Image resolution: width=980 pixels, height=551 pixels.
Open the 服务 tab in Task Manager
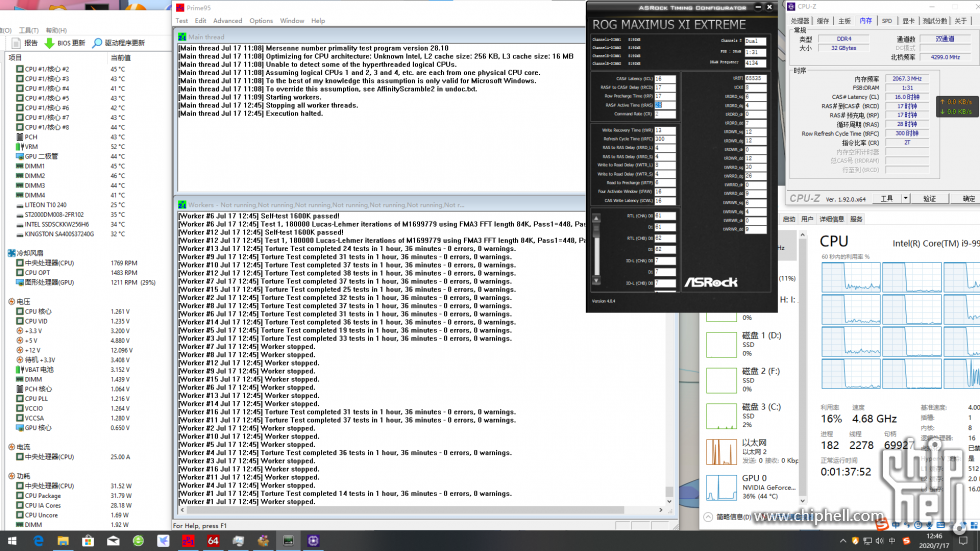(856, 219)
